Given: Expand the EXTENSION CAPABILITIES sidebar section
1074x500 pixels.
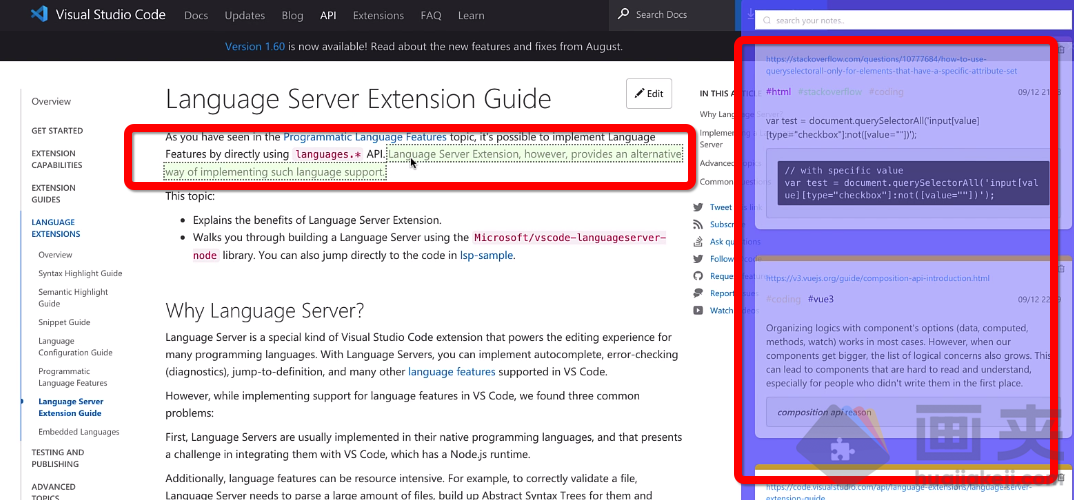Looking at the screenshot, I should tap(56, 159).
